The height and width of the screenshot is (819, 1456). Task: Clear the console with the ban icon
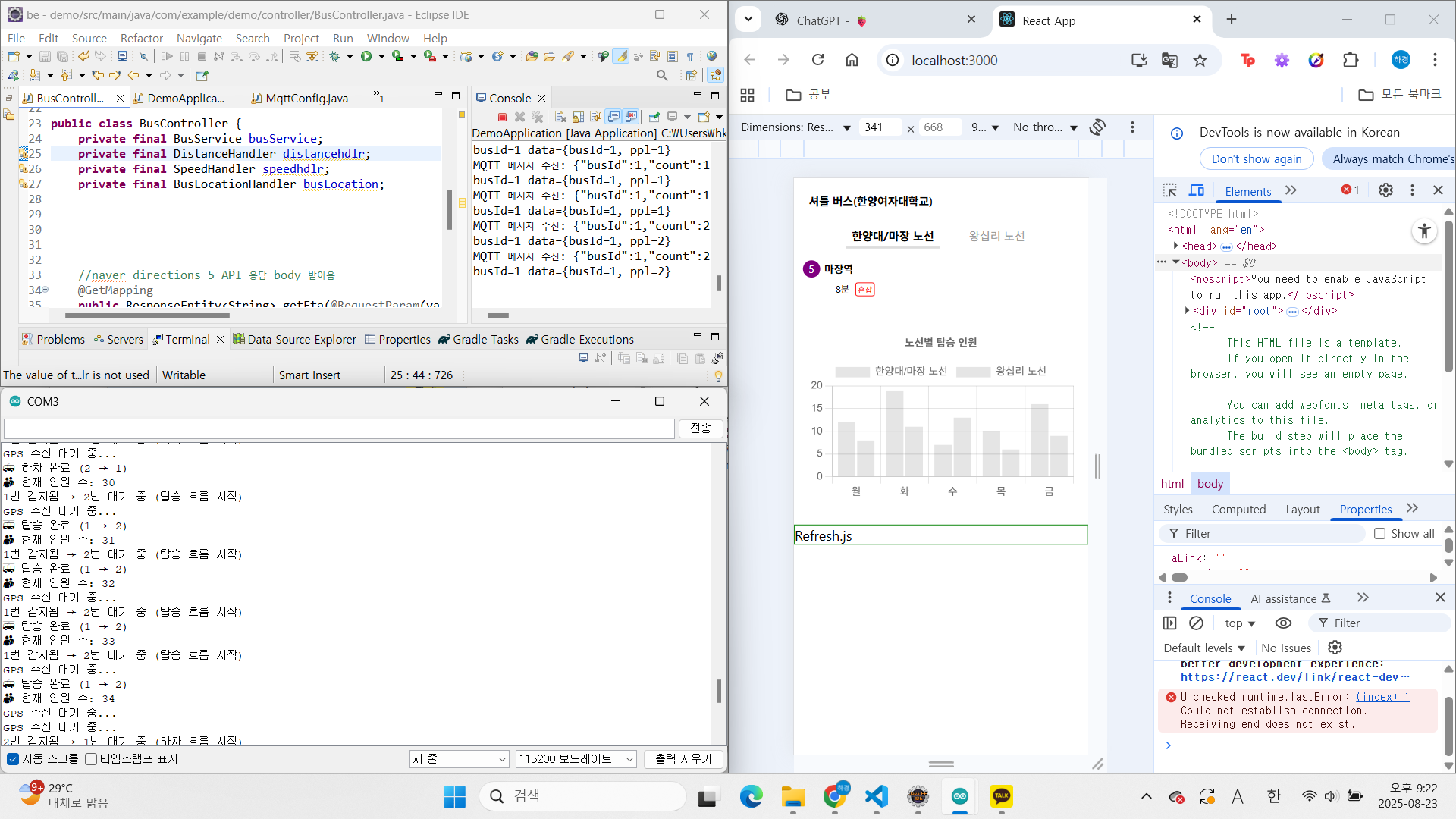1196,623
